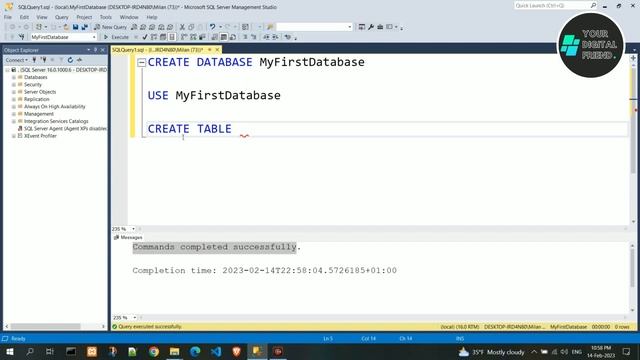Open the File menu
Screen dimensions: 640x360
pos(8,17)
